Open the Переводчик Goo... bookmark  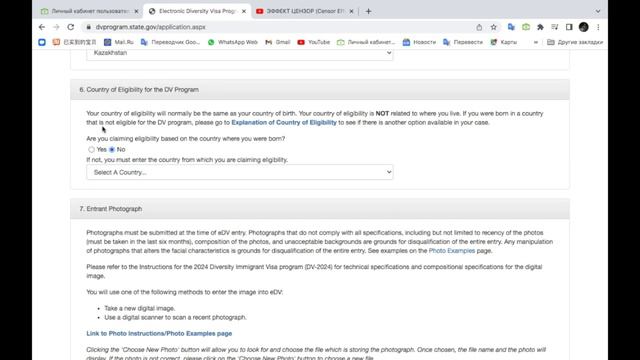click(x=170, y=42)
